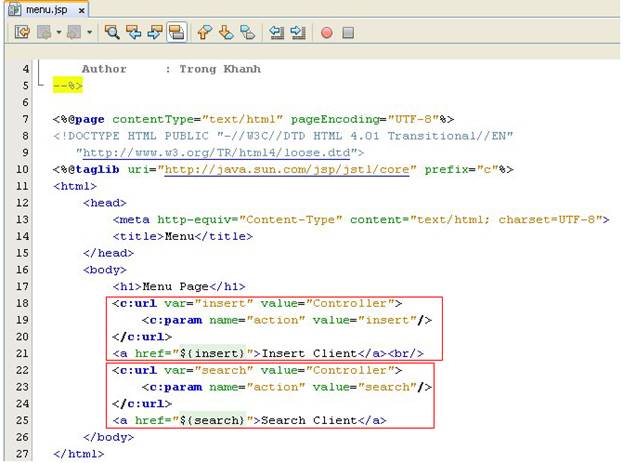Click the </c:url> on line 20

tap(142, 337)
